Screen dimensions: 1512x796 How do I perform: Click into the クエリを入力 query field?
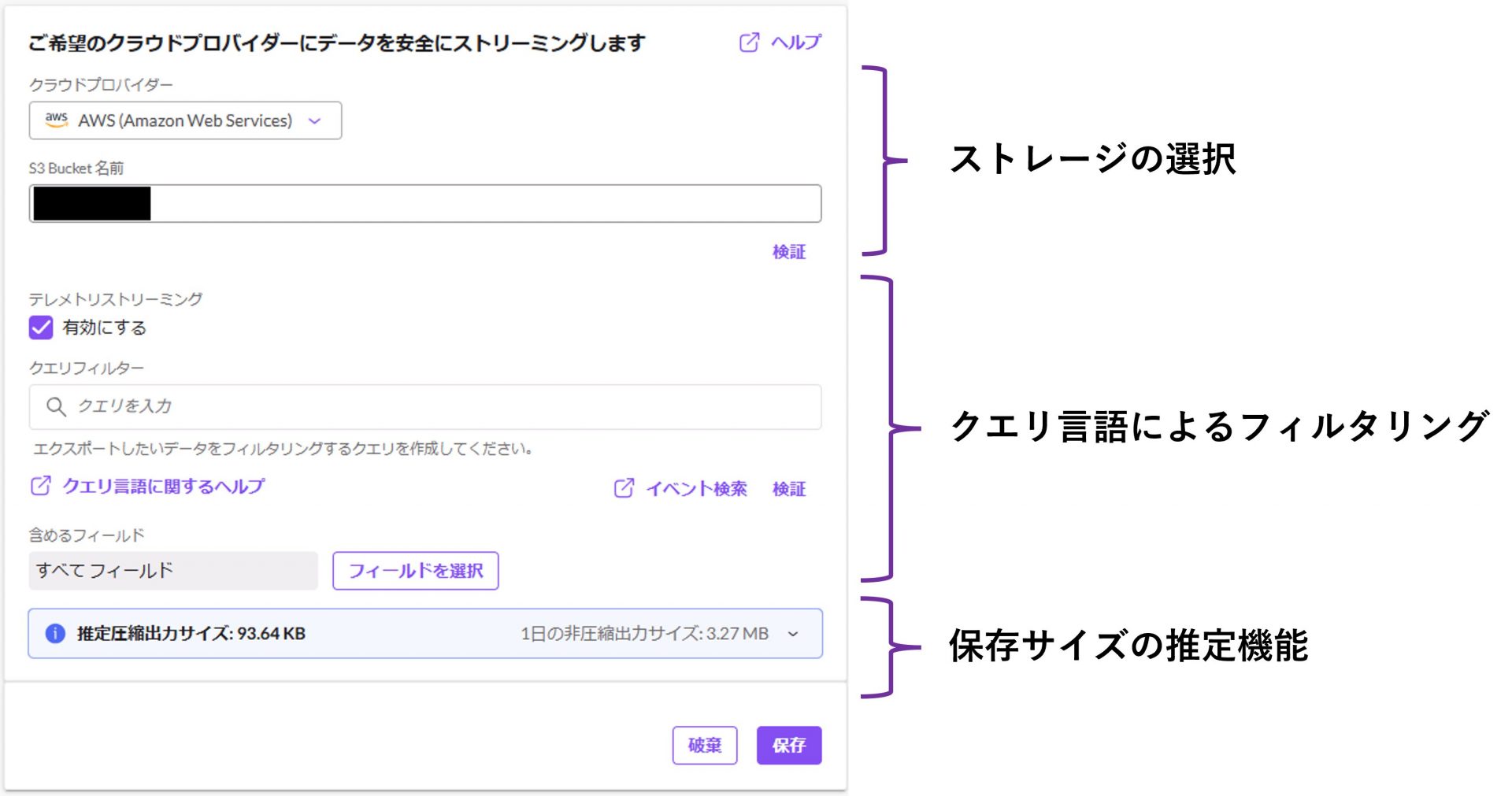pyautogui.click(x=441, y=406)
